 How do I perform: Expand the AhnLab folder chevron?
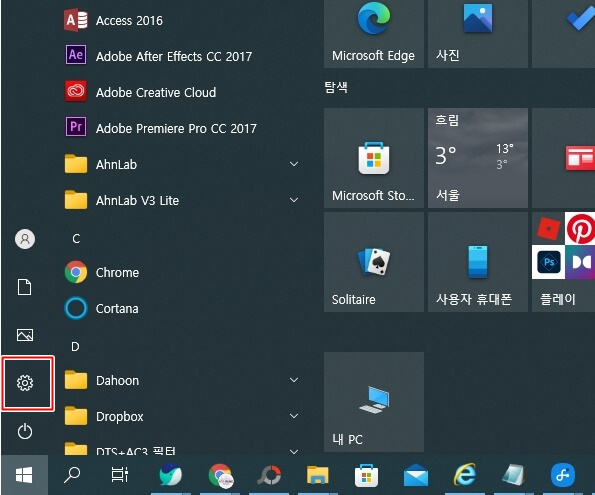(x=294, y=164)
